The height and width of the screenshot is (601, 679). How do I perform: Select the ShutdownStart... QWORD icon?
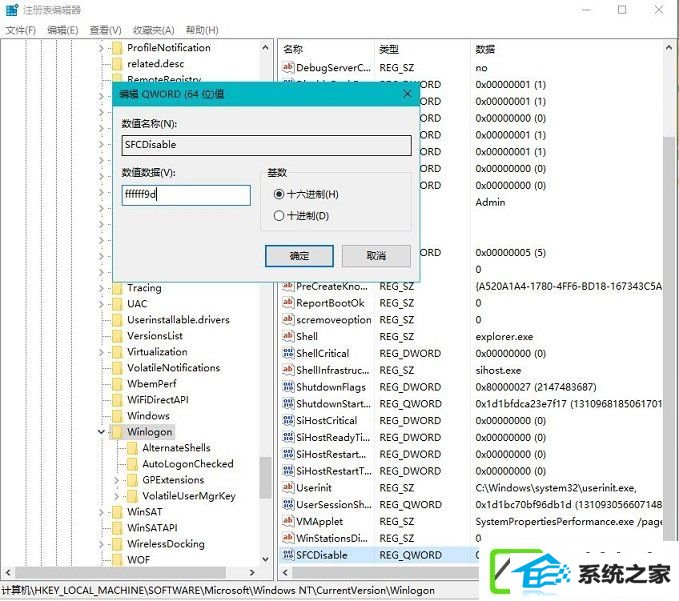[x=288, y=404]
